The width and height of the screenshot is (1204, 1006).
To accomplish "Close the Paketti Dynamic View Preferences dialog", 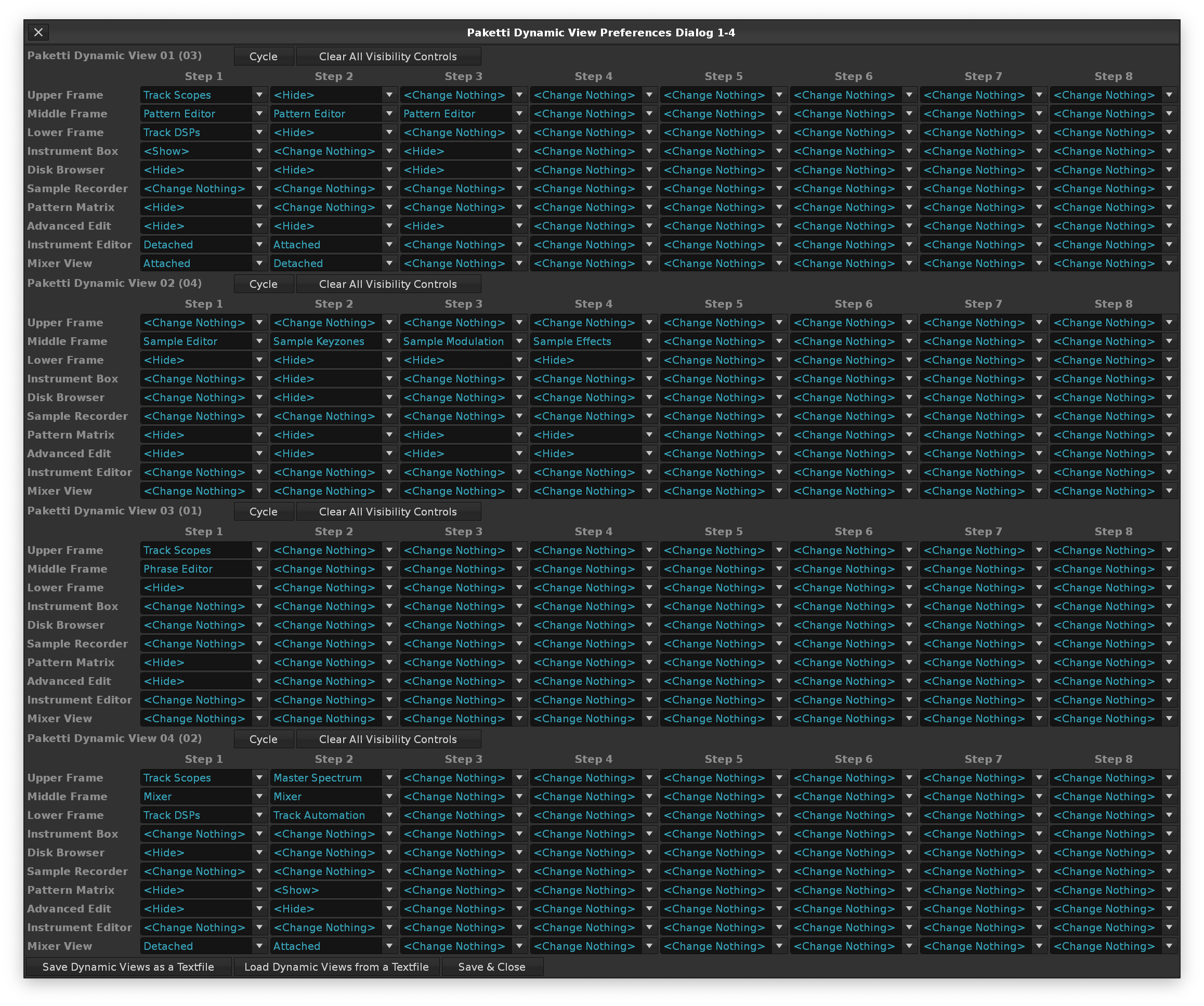I will pos(38,32).
